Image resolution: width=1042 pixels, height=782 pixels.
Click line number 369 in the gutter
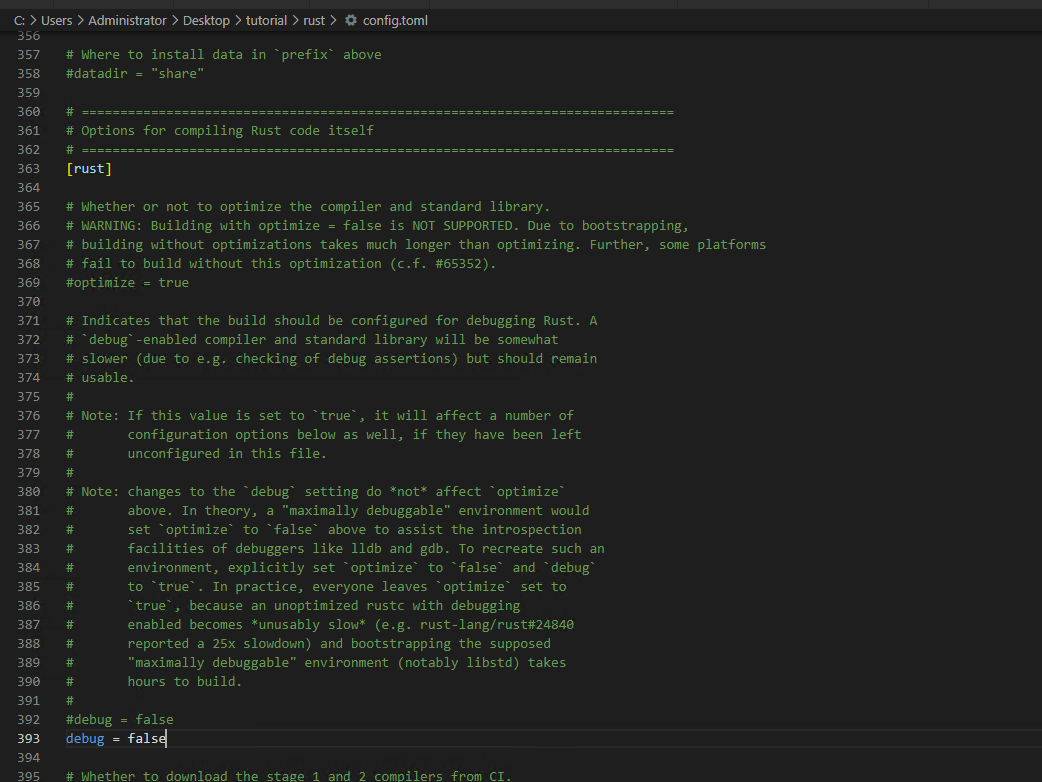pyautogui.click(x=28, y=283)
